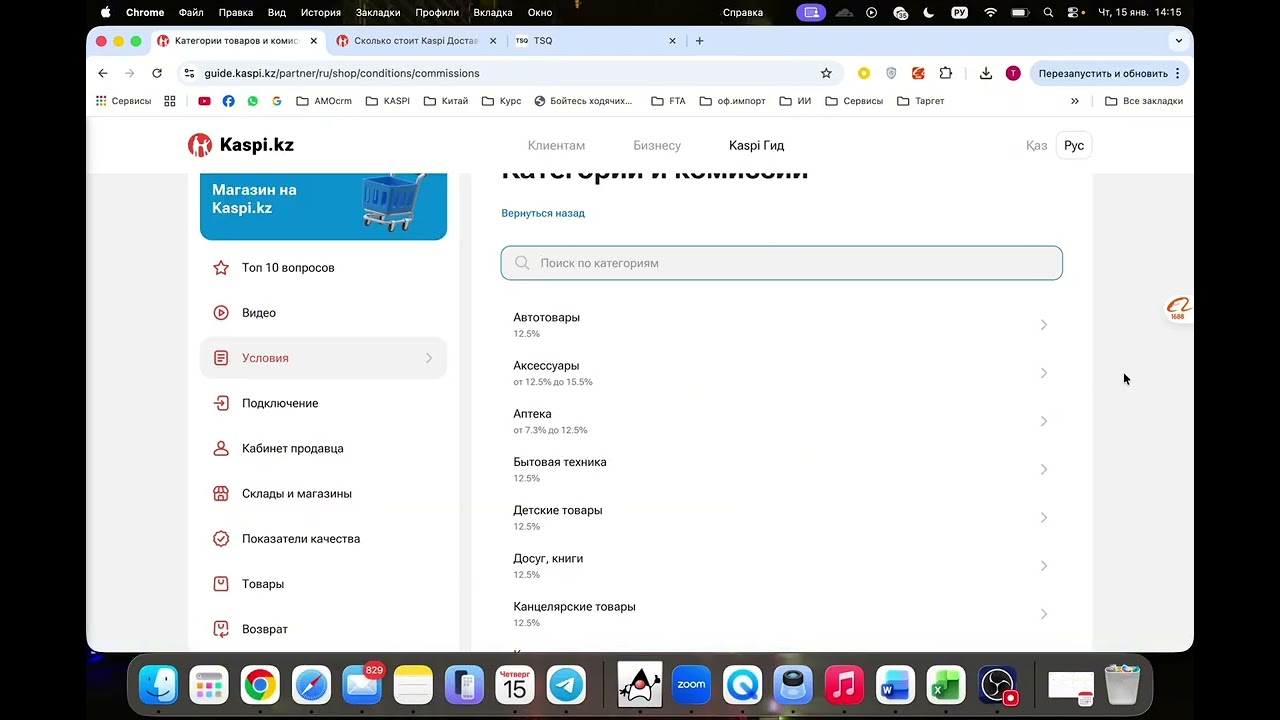Click the star icon beside Топ 10 вопросов
The width and height of the screenshot is (1280, 720).
point(221,268)
